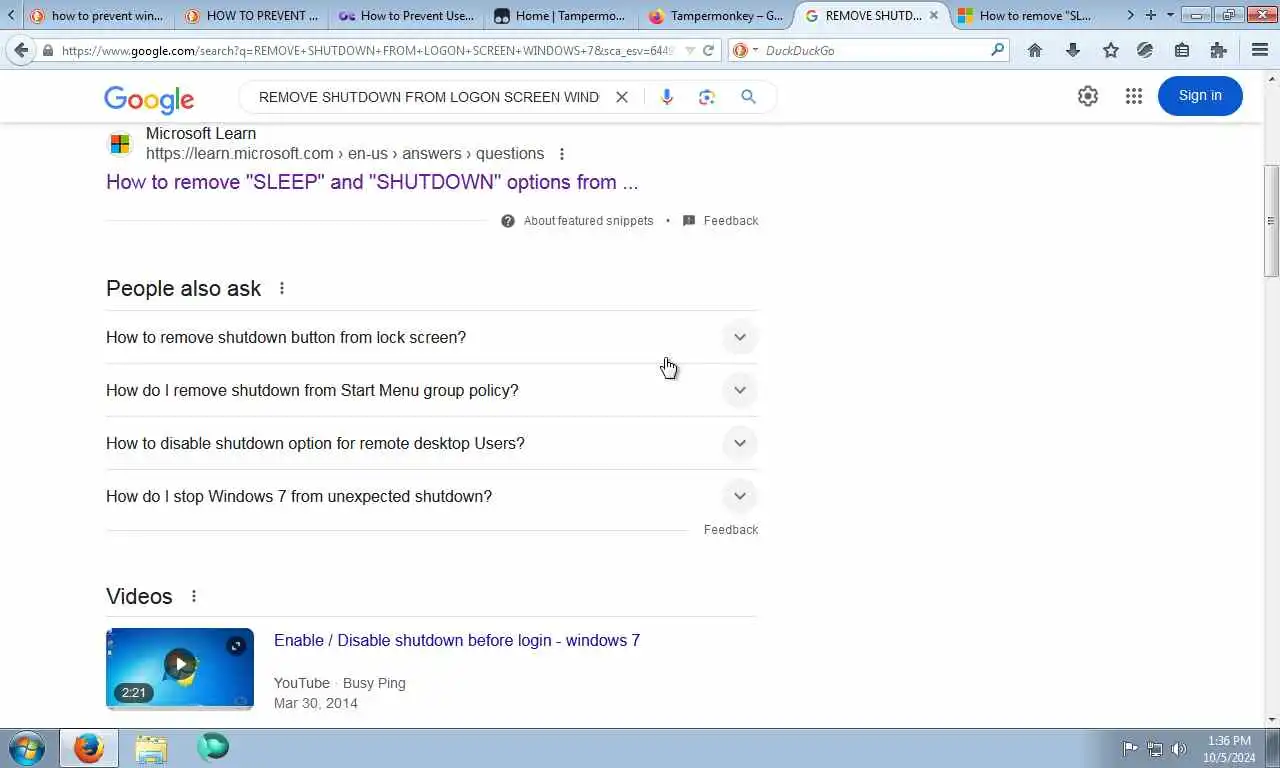
Task: Click the address bar URL
Action: point(368,50)
